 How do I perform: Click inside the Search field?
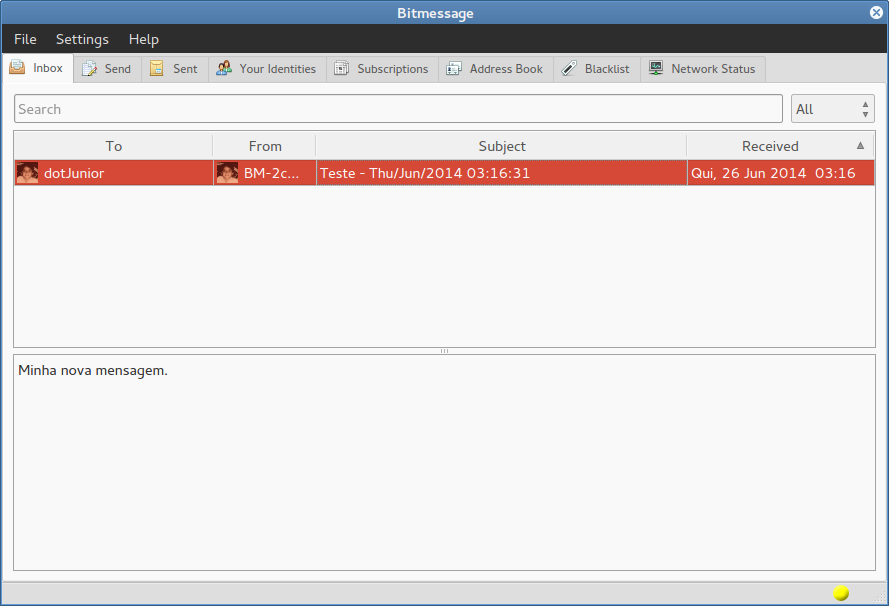point(398,108)
